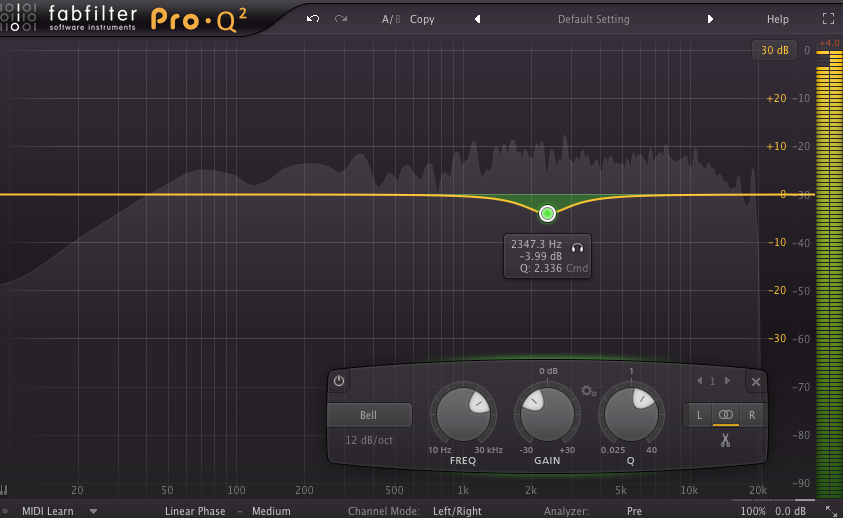Viewport: 843px width, 518px height.
Task: Click the +4.0 peak level readout
Action: click(x=829, y=43)
